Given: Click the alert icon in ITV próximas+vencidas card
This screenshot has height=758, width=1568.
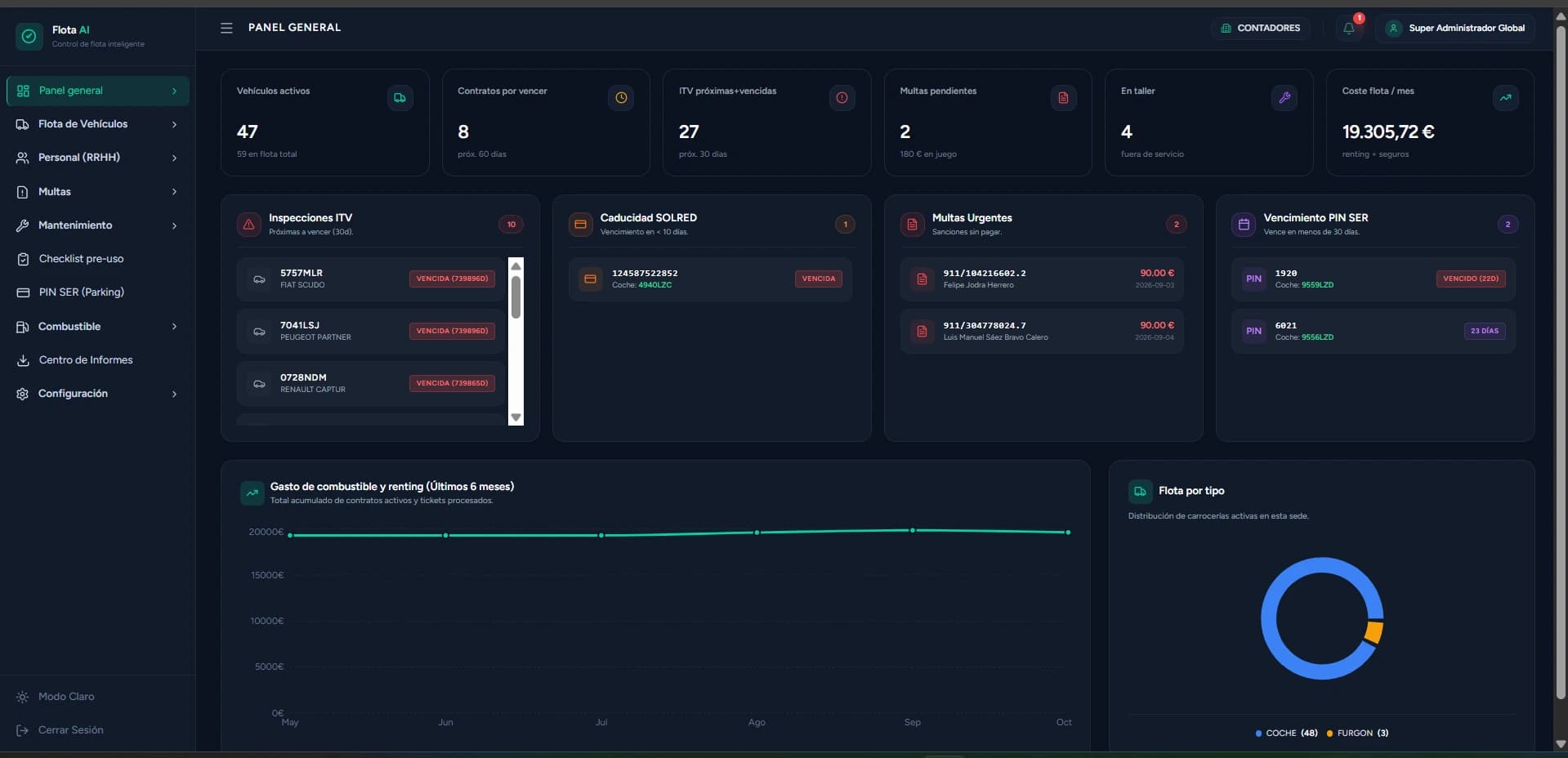Looking at the screenshot, I should [842, 98].
